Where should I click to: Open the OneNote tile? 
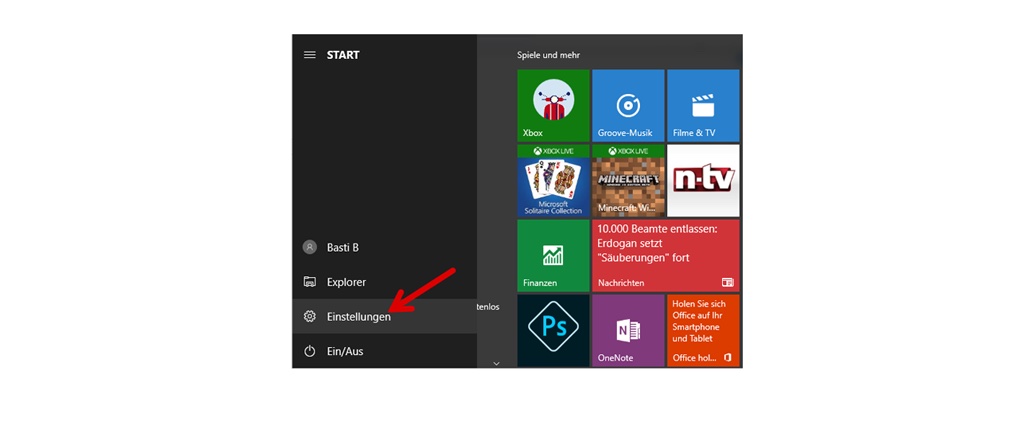pos(628,330)
